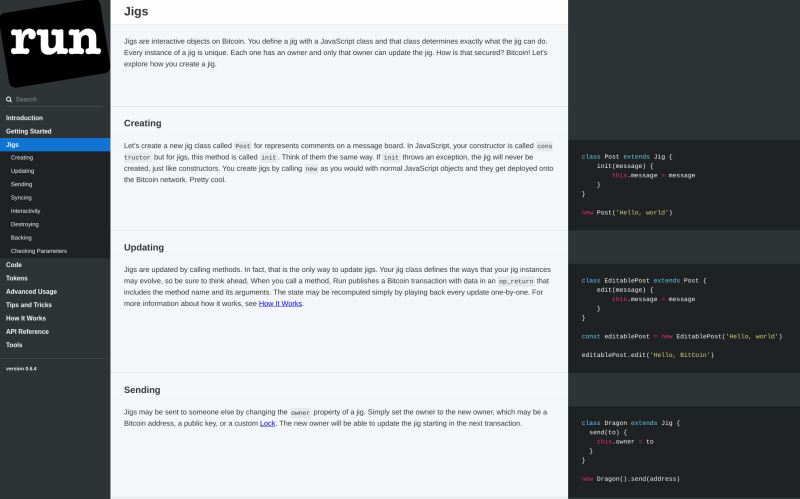Click code line new Post('Hello, world')
This screenshot has width=800, height=499.
pos(627,213)
